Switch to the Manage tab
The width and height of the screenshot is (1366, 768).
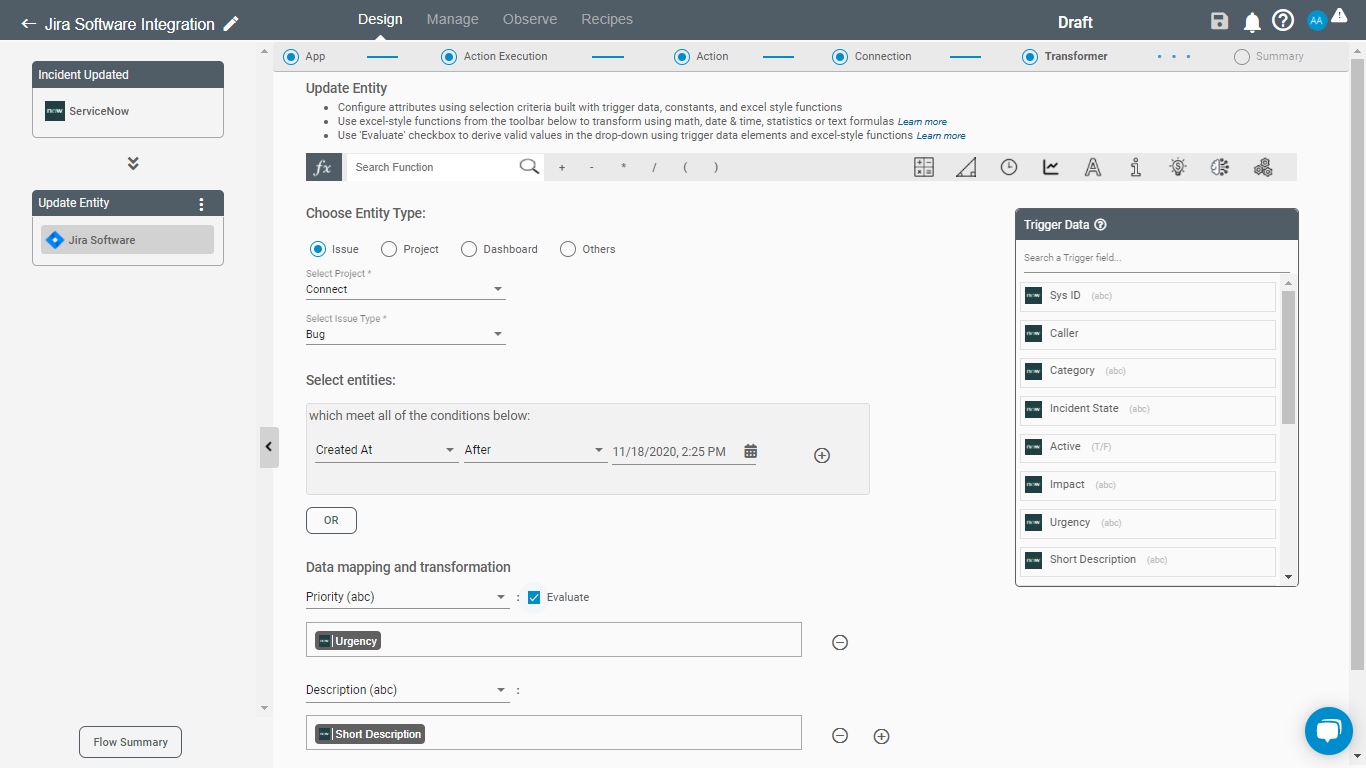coord(453,19)
